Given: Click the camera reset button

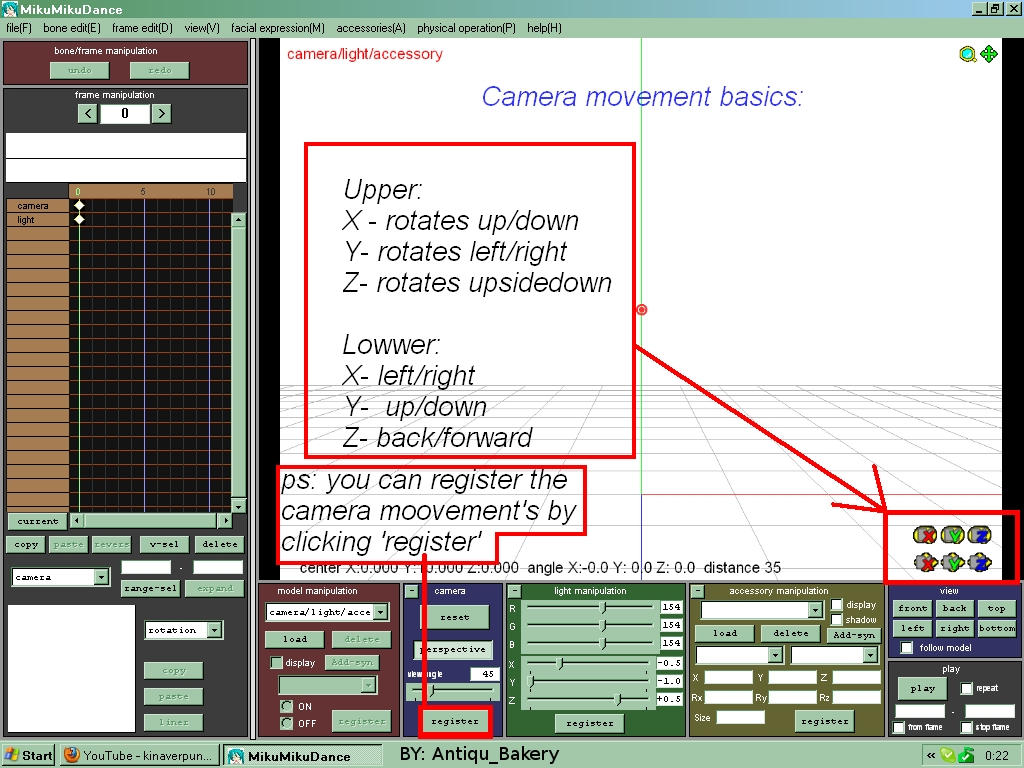Looking at the screenshot, I should [455, 617].
